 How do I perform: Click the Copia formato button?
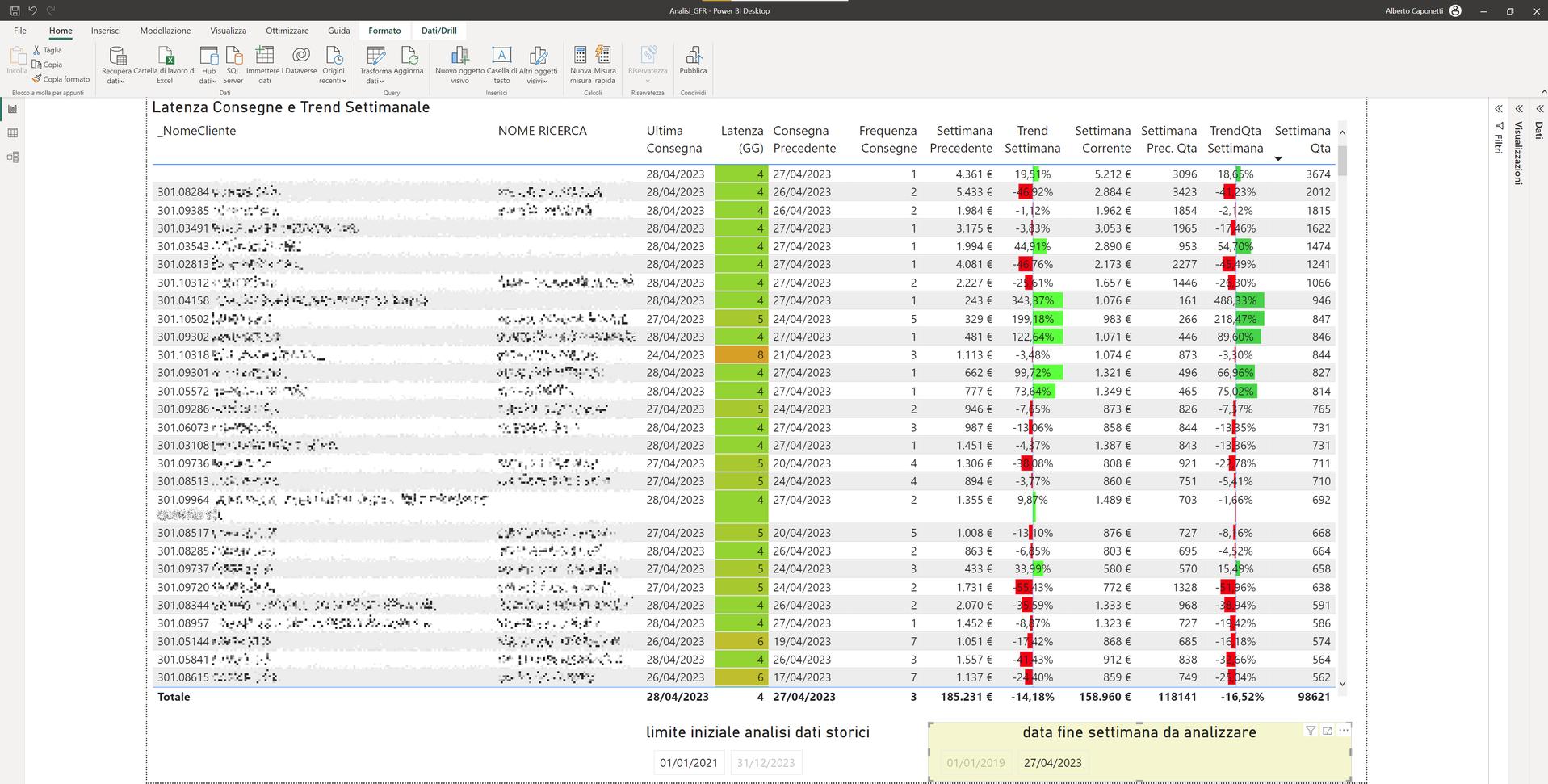[61, 79]
